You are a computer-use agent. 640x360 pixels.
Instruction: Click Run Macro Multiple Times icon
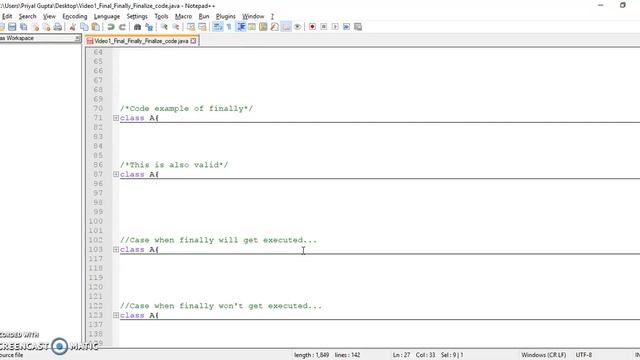pyautogui.click(x=347, y=27)
